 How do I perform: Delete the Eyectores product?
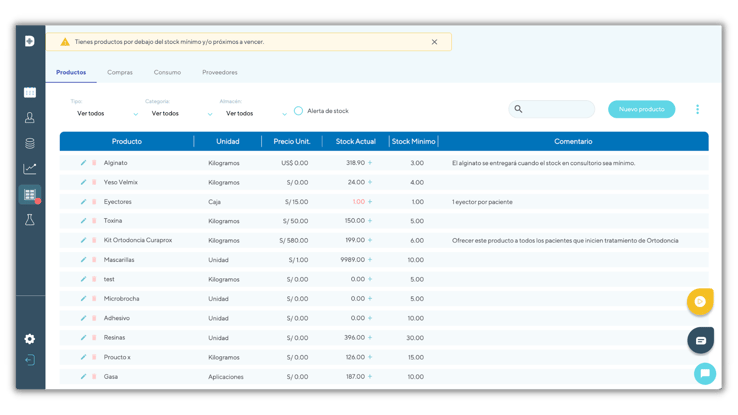click(94, 202)
